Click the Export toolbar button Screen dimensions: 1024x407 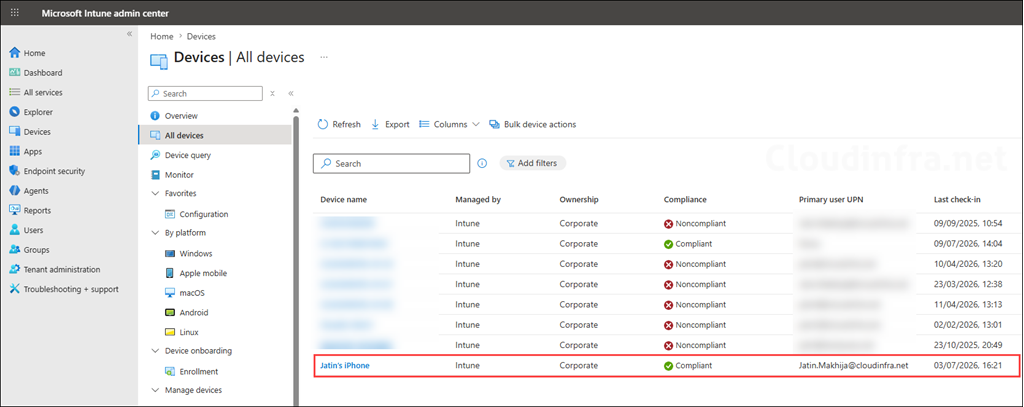point(390,124)
